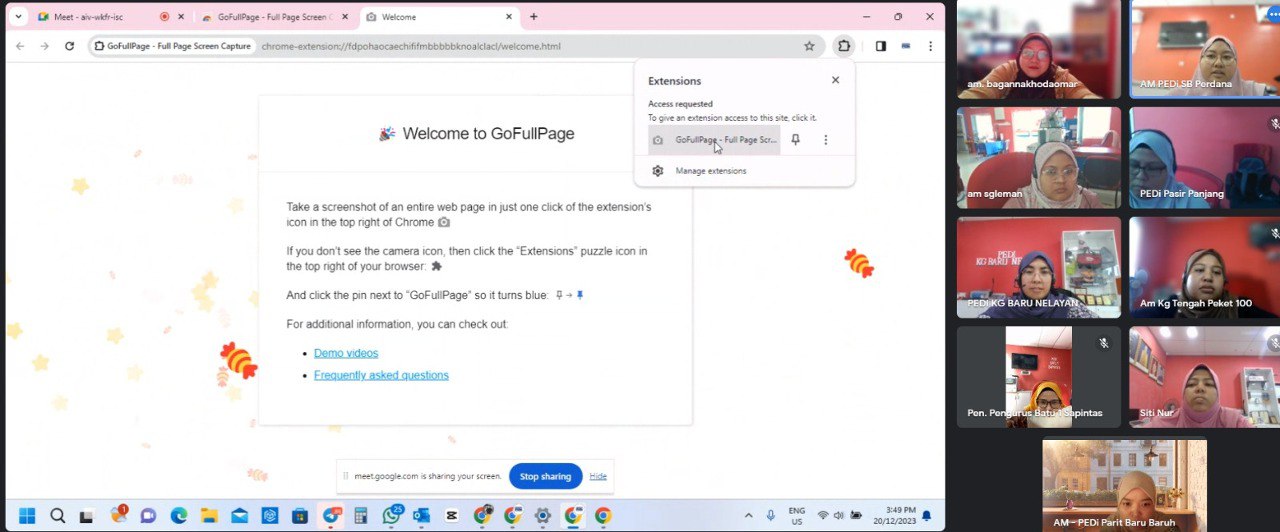The width and height of the screenshot is (1280, 532).
Task: Select am sgleman video tile
Action: click(x=1039, y=158)
